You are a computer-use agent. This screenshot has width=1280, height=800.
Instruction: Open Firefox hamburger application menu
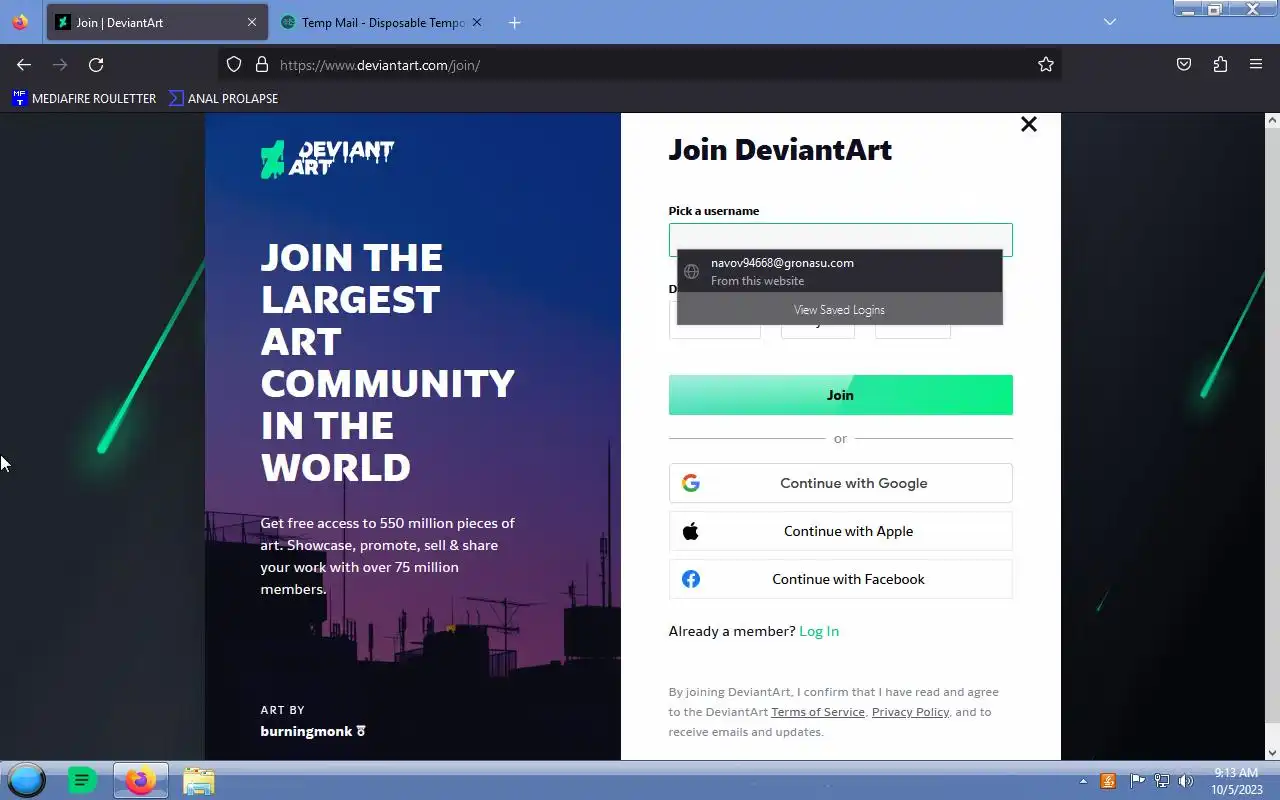(1256, 65)
